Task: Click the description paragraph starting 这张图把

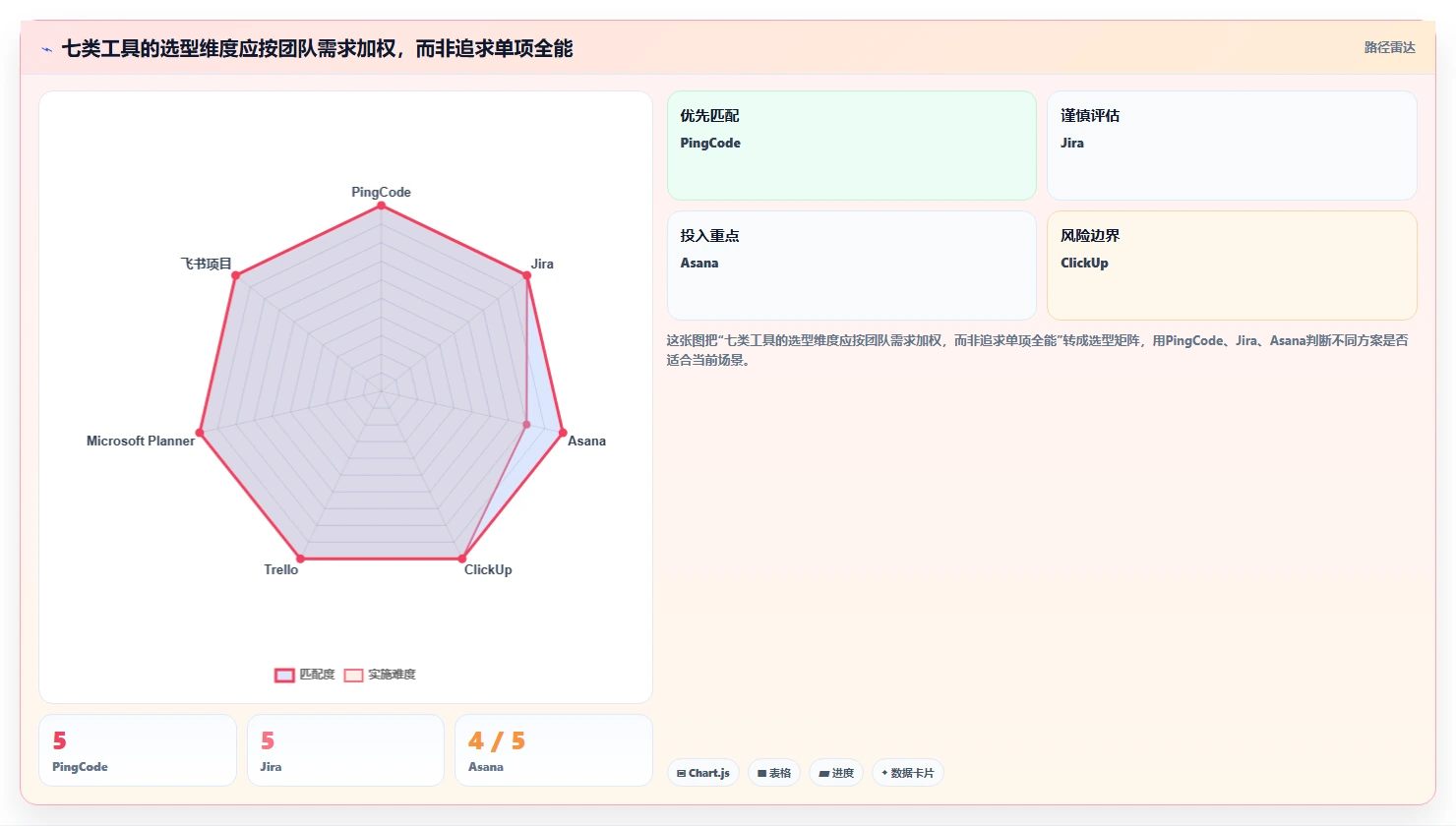Action: click(1037, 350)
